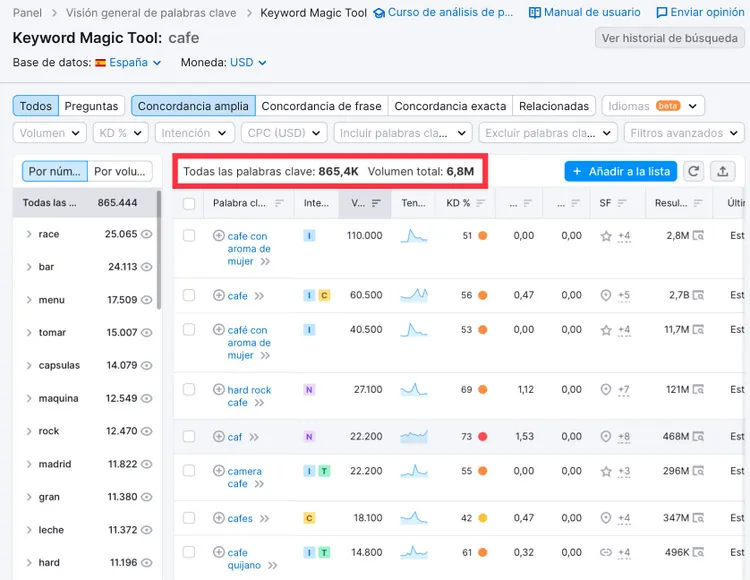
Task: Click plus icon beside 'camera cafe' keyword
Action: [x=219, y=471]
